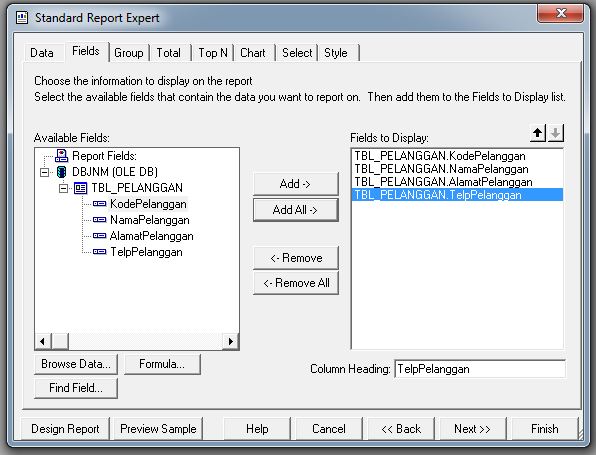Open the Formula editor button
Viewport: 596px width, 455px height.
pos(162,364)
